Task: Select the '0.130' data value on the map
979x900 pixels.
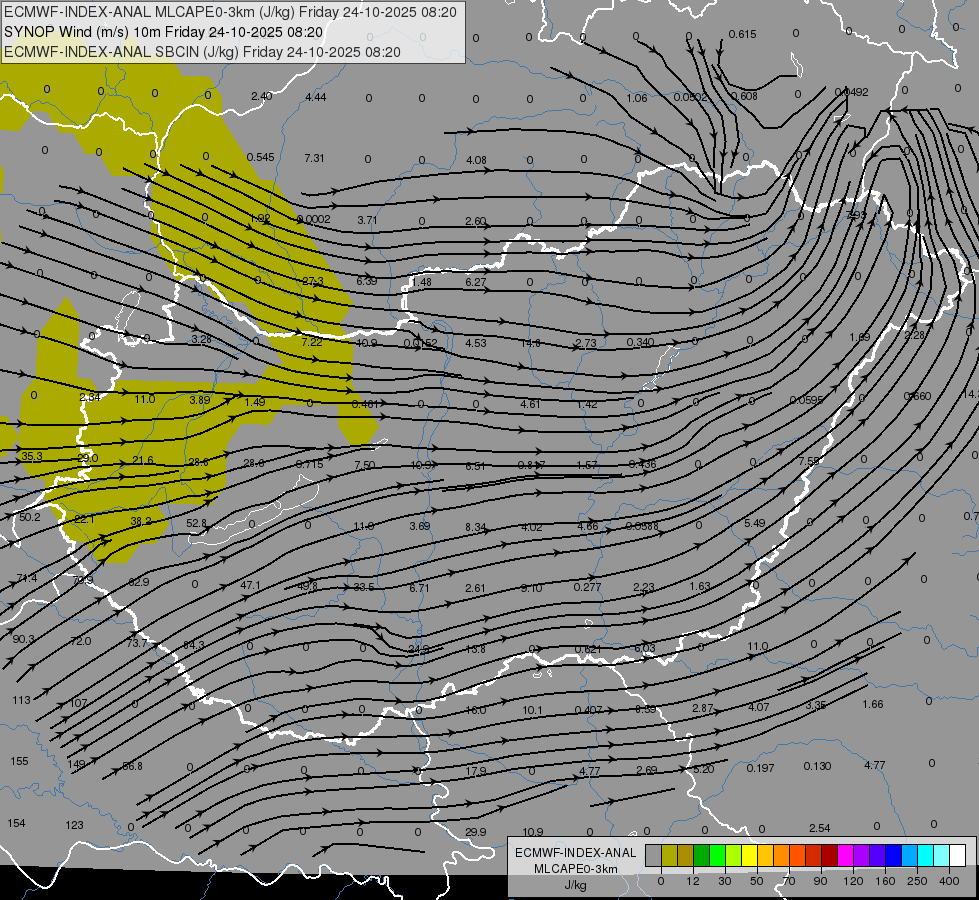Action: click(x=817, y=766)
